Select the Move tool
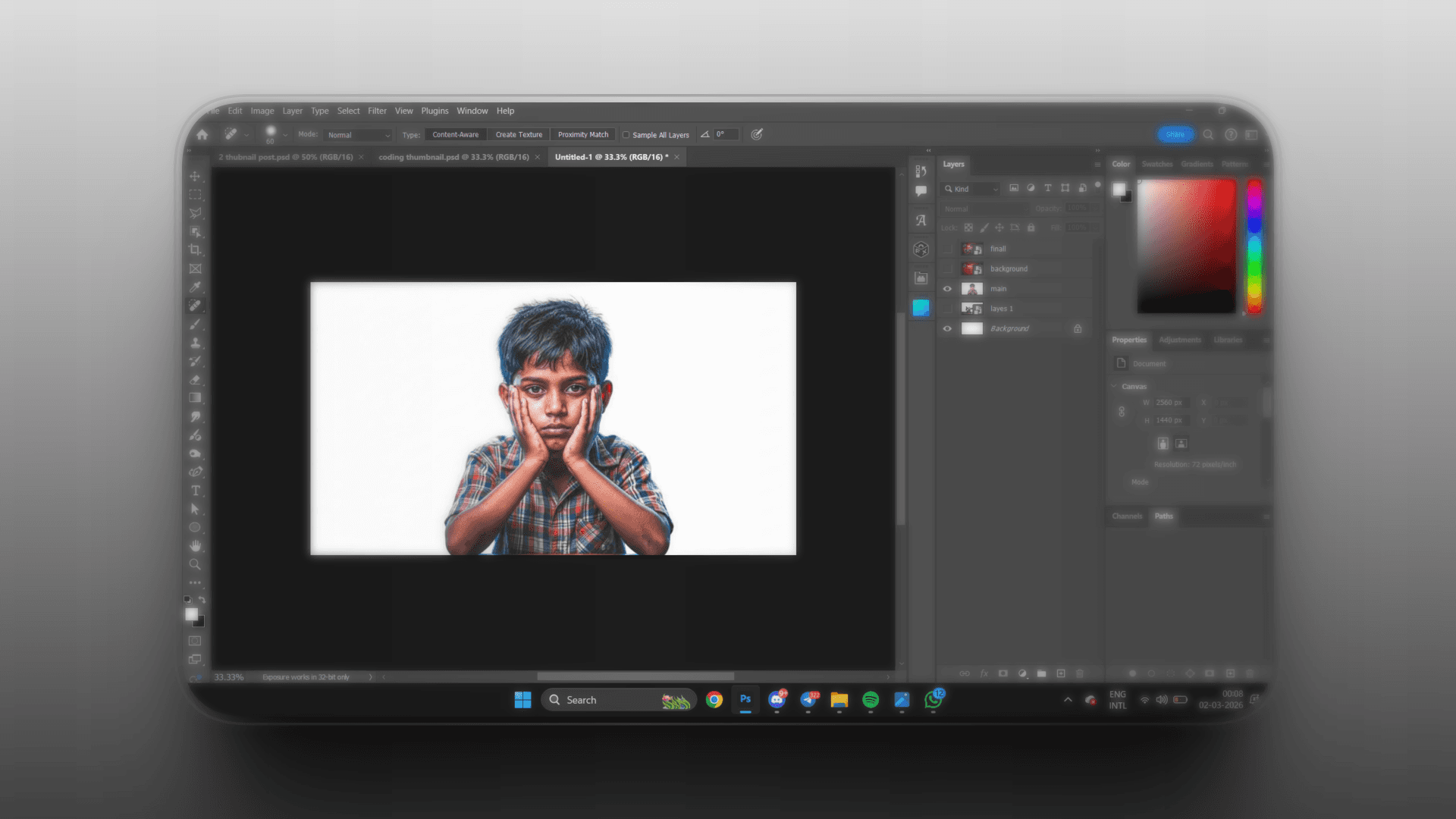The image size is (1456, 819). pos(195,176)
